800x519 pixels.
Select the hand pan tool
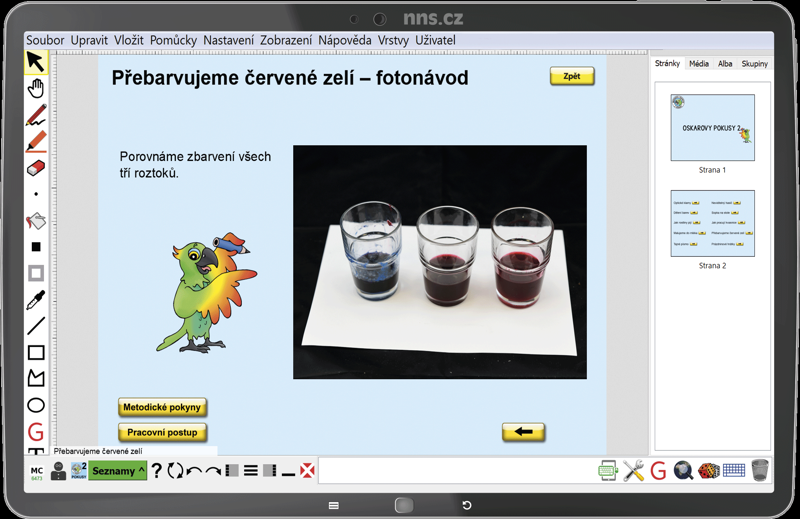(x=36, y=88)
